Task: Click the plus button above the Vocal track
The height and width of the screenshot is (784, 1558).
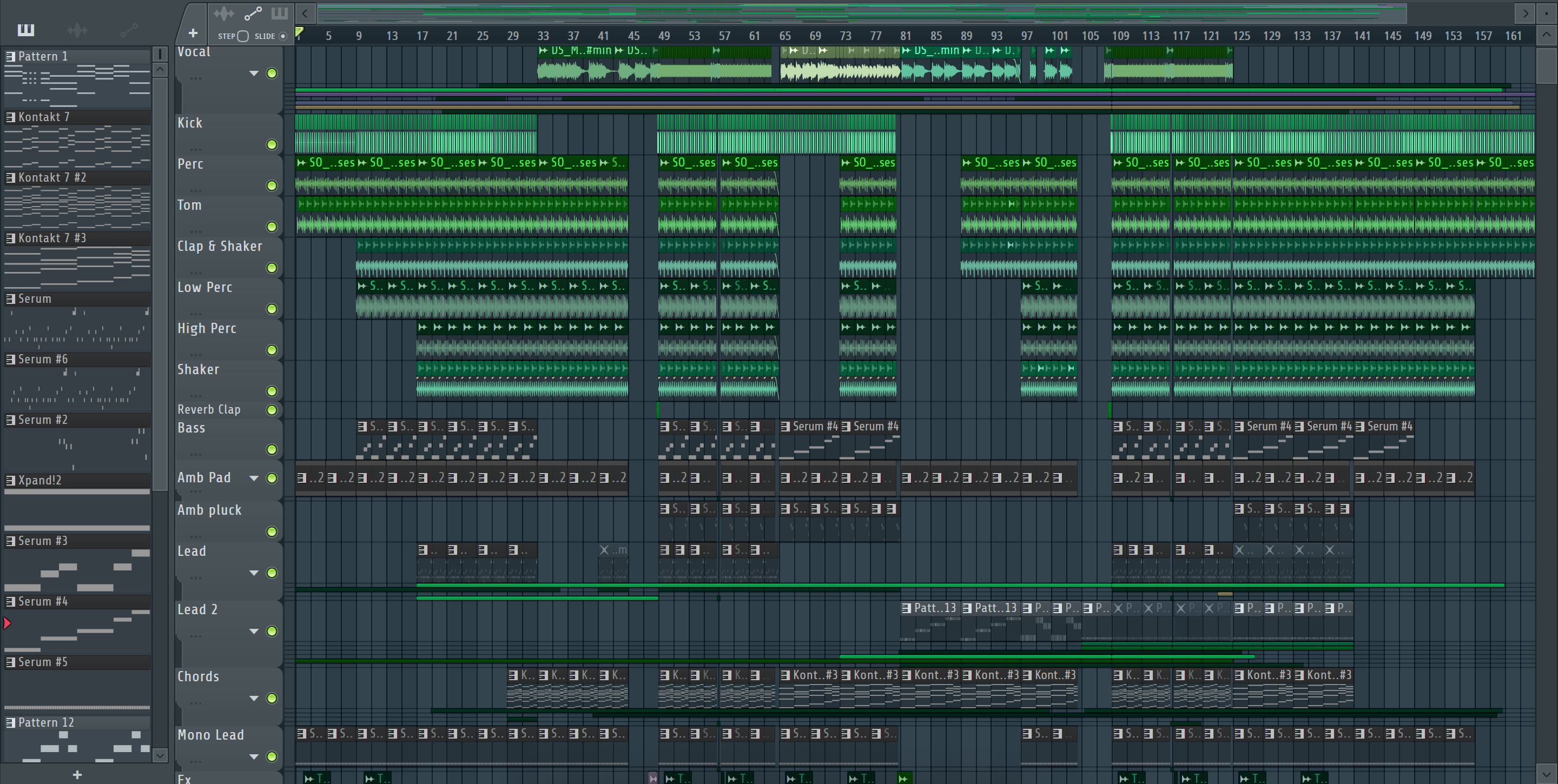Action: (x=193, y=33)
